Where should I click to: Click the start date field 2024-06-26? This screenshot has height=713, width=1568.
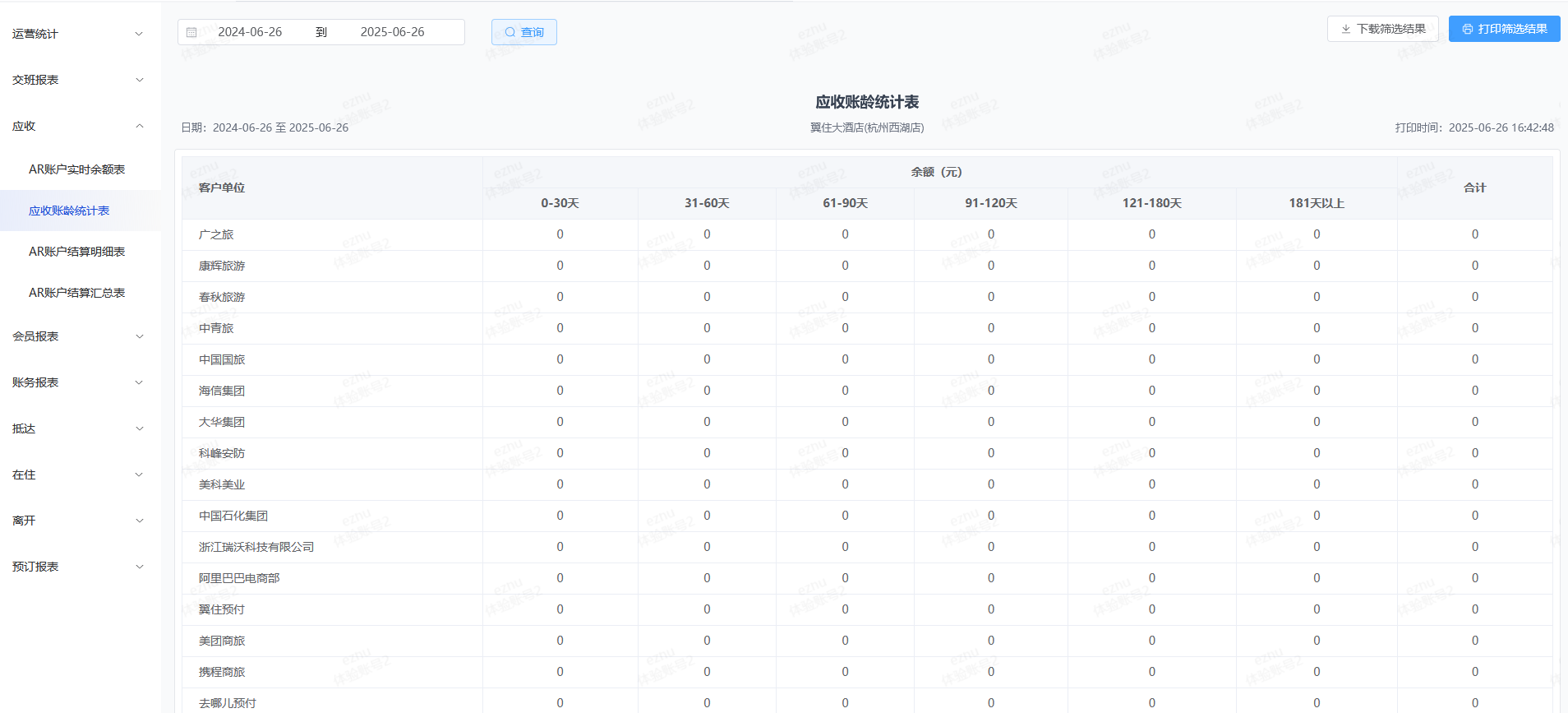tap(250, 32)
